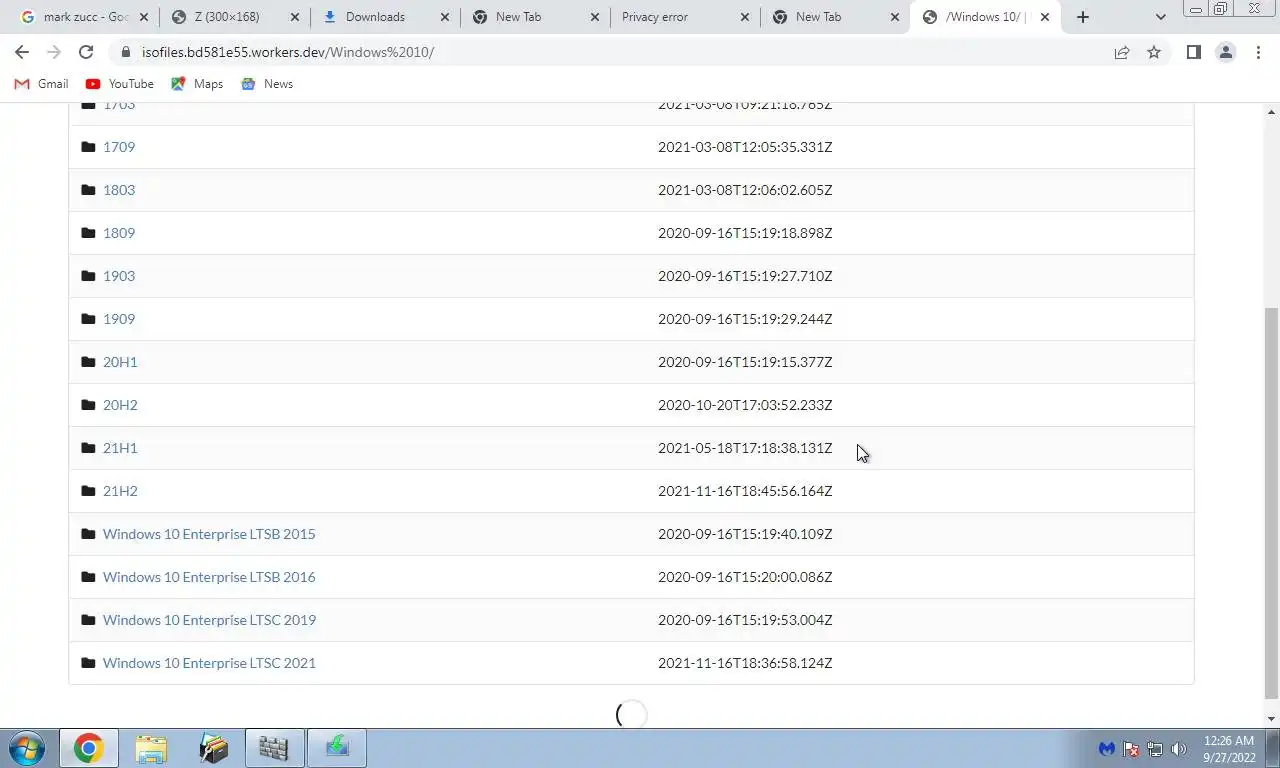The width and height of the screenshot is (1280, 768).
Task: Close the Privacy error tab
Action: (745, 17)
